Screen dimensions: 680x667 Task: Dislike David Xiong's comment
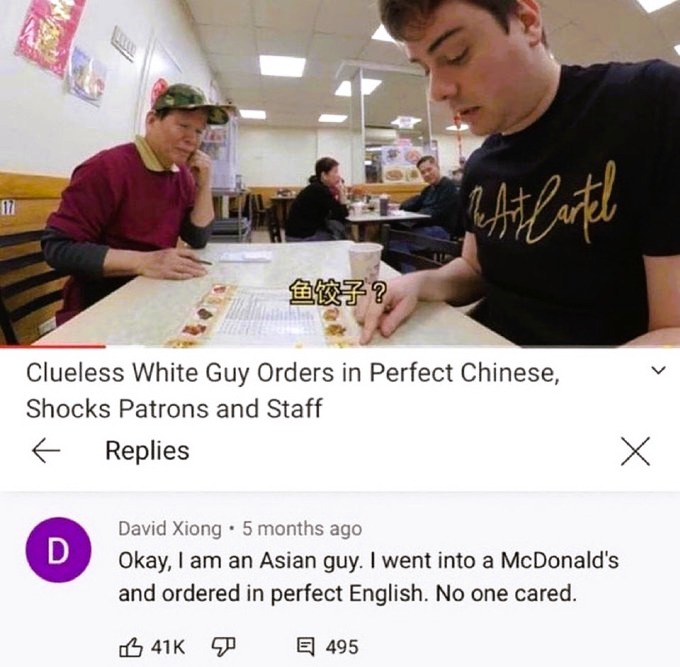[x=223, y=647]
